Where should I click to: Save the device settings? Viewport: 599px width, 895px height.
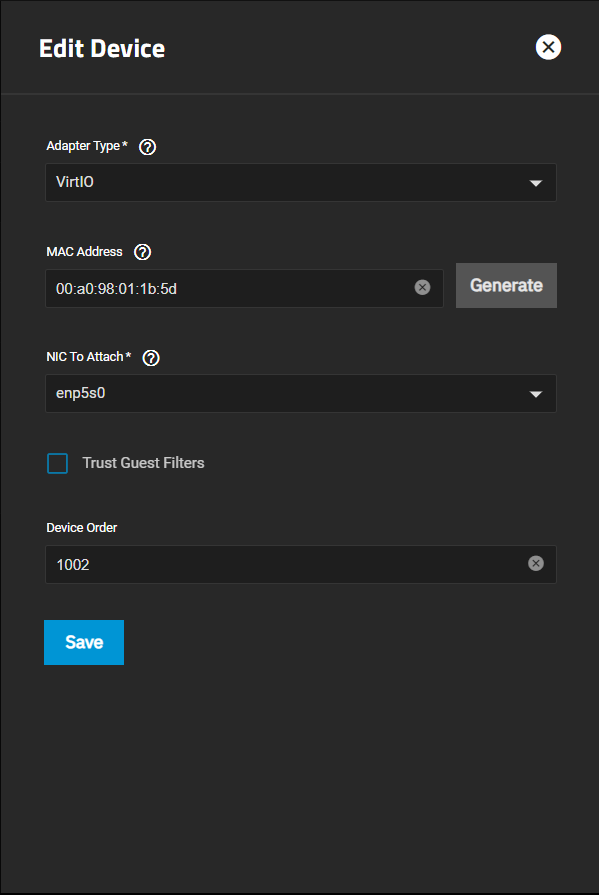(x=84, y=642)
